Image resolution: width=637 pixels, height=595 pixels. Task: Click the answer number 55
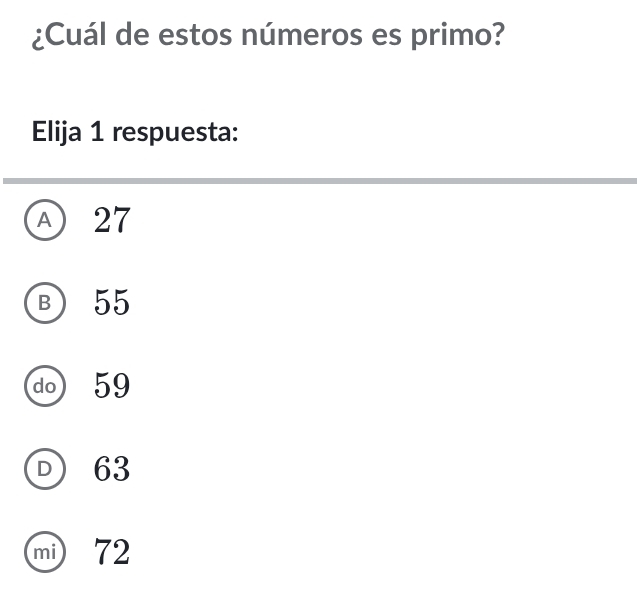[x=112, y=303]
